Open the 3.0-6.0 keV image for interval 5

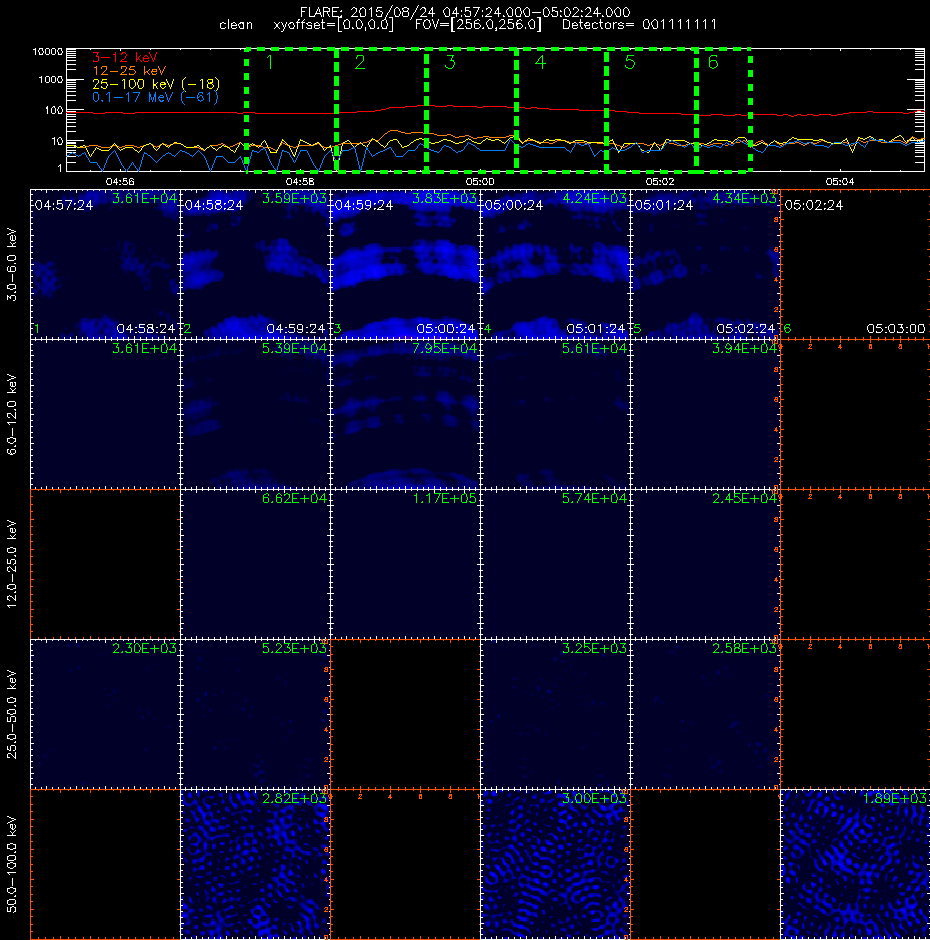(705, 264)
